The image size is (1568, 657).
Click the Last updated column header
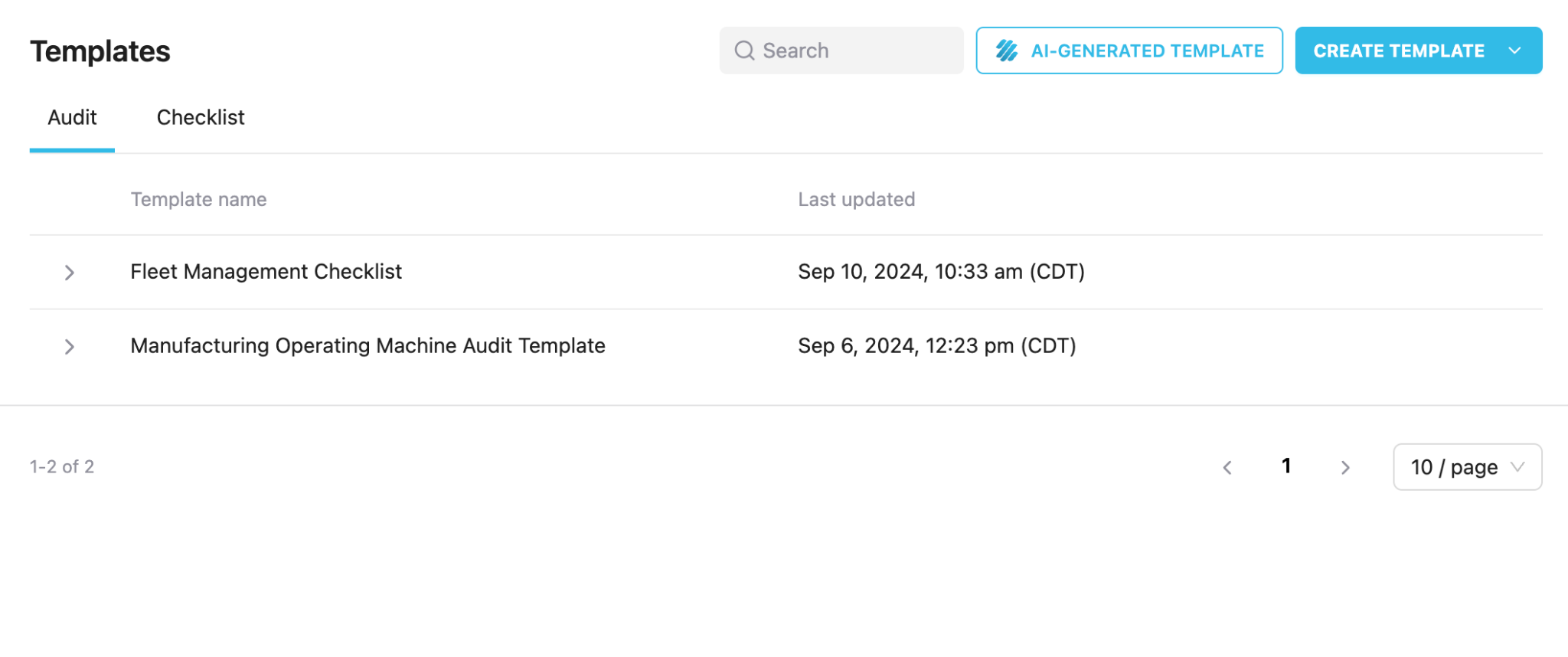[856, 199]
